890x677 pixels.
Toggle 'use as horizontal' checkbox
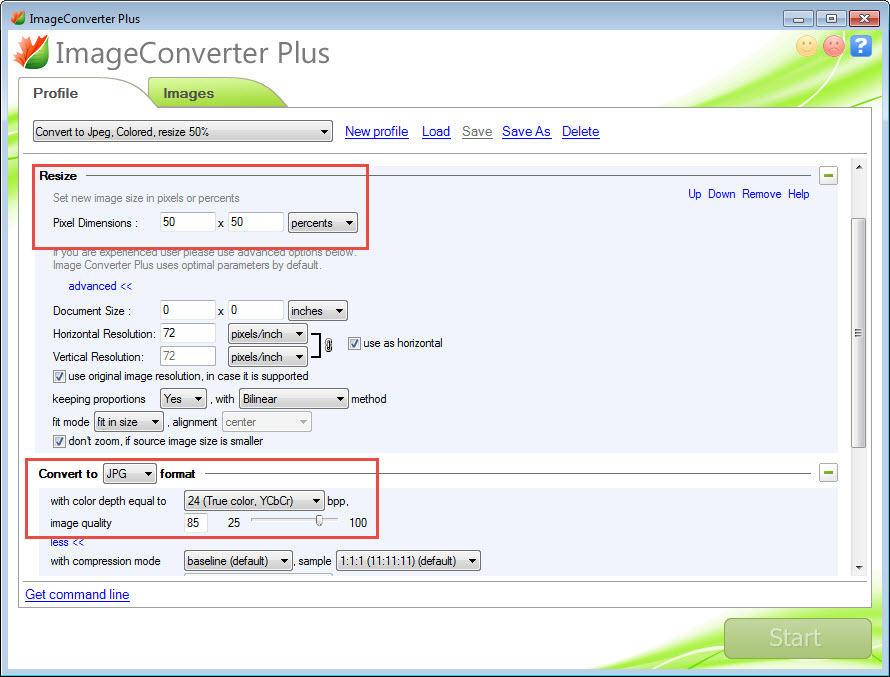[x=354, y=343]
